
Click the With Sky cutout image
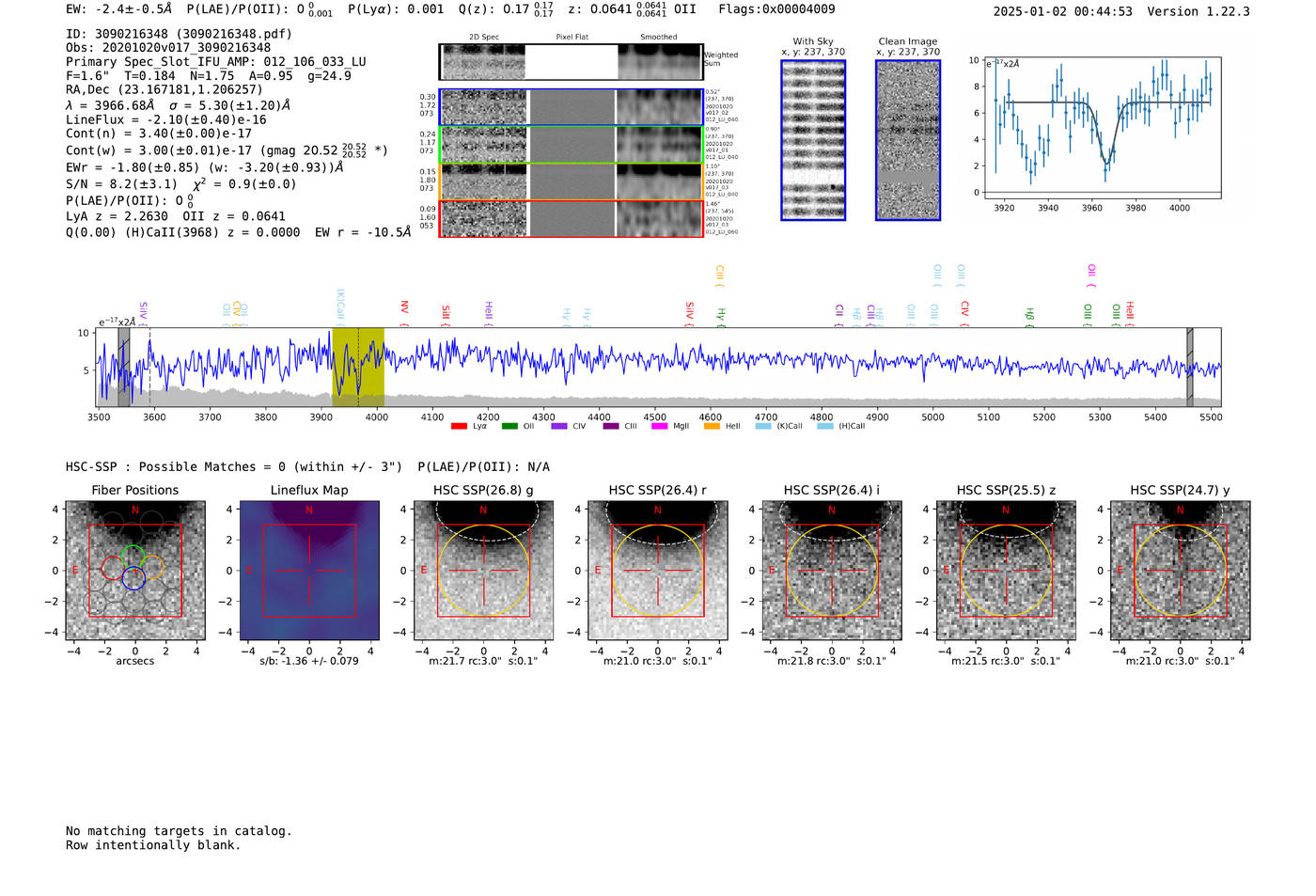pos(813,140)
